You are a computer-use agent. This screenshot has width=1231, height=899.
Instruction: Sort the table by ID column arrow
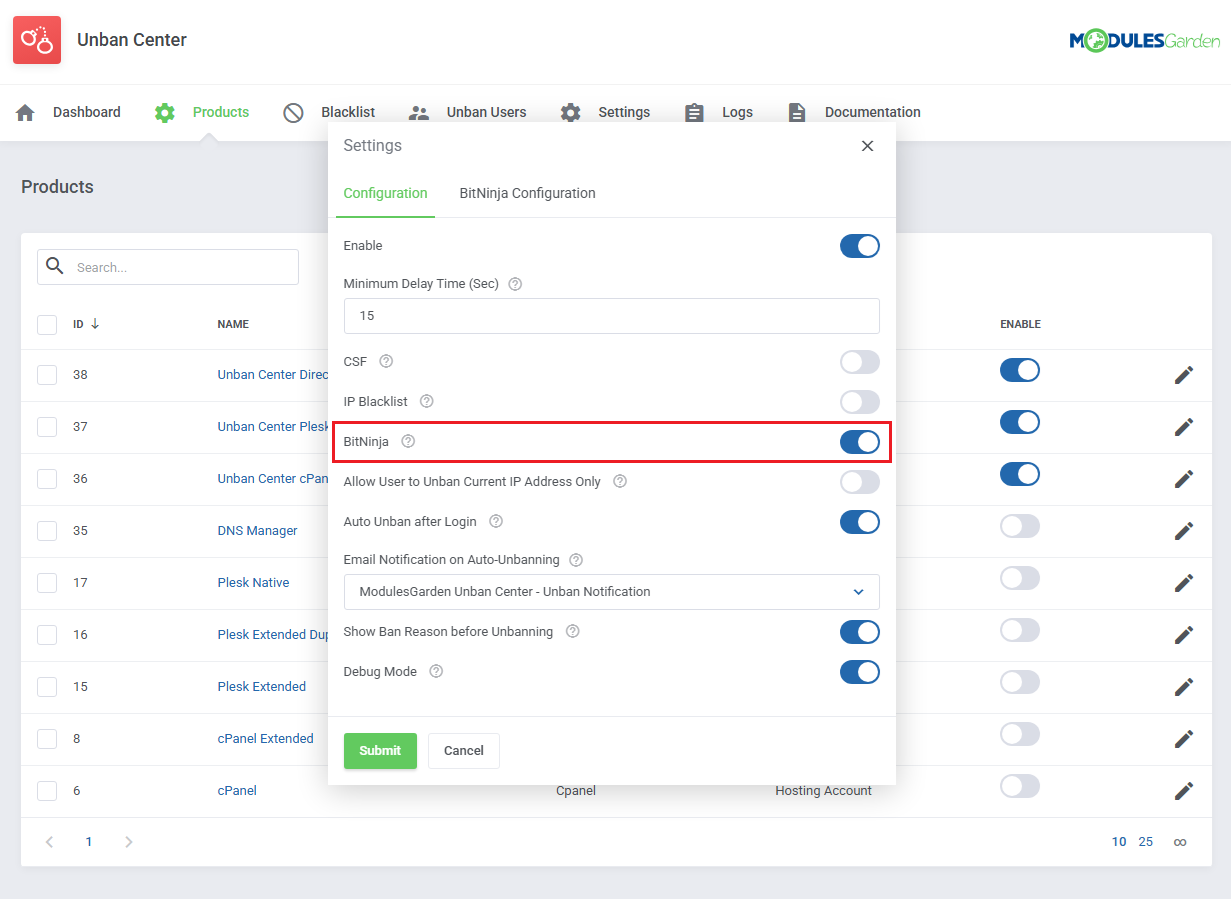(x=95, y=324)
